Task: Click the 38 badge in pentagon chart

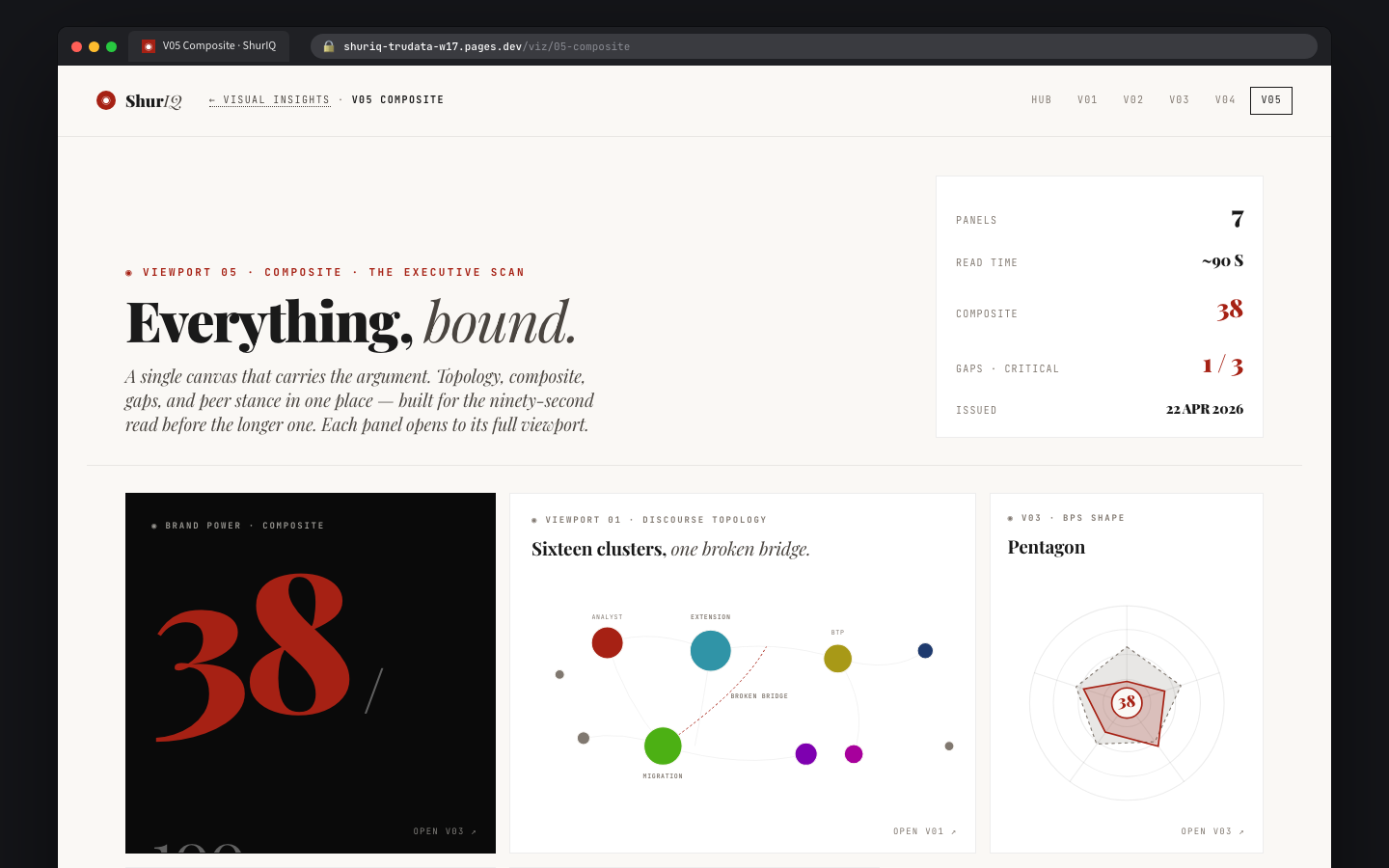Action: 1127,702
